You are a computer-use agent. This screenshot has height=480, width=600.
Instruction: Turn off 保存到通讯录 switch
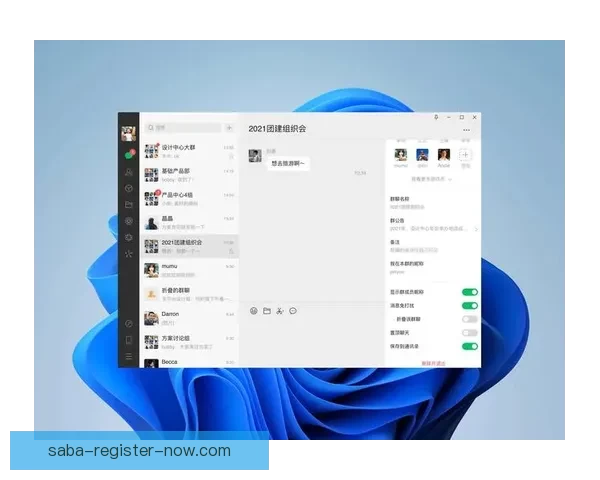(469, 346)
